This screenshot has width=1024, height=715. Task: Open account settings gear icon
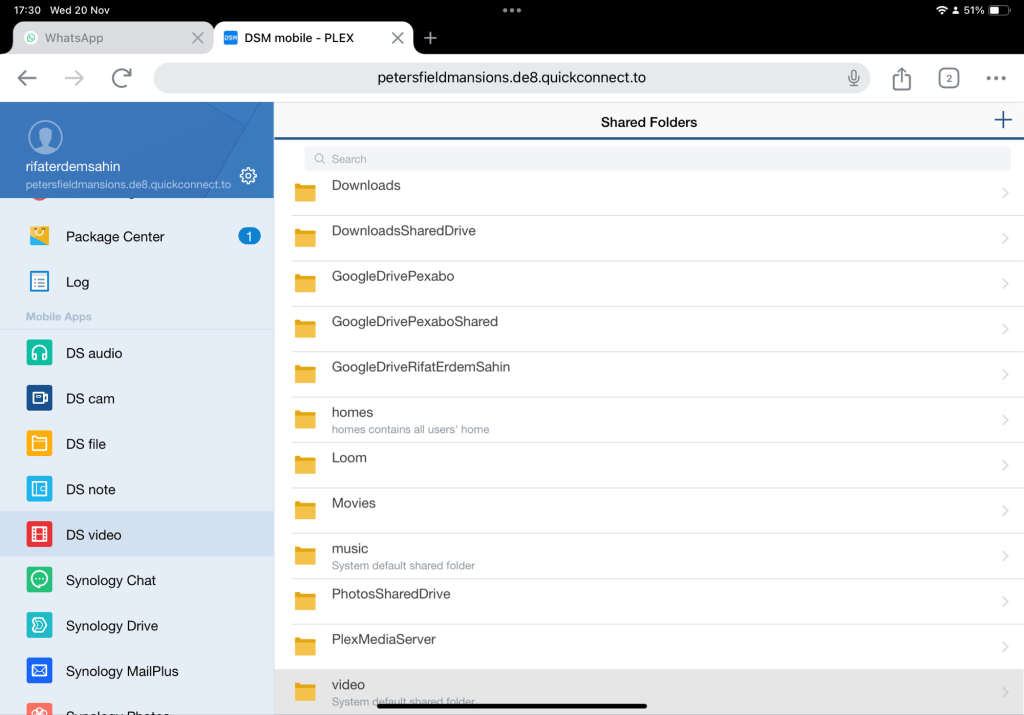[248, 176]
